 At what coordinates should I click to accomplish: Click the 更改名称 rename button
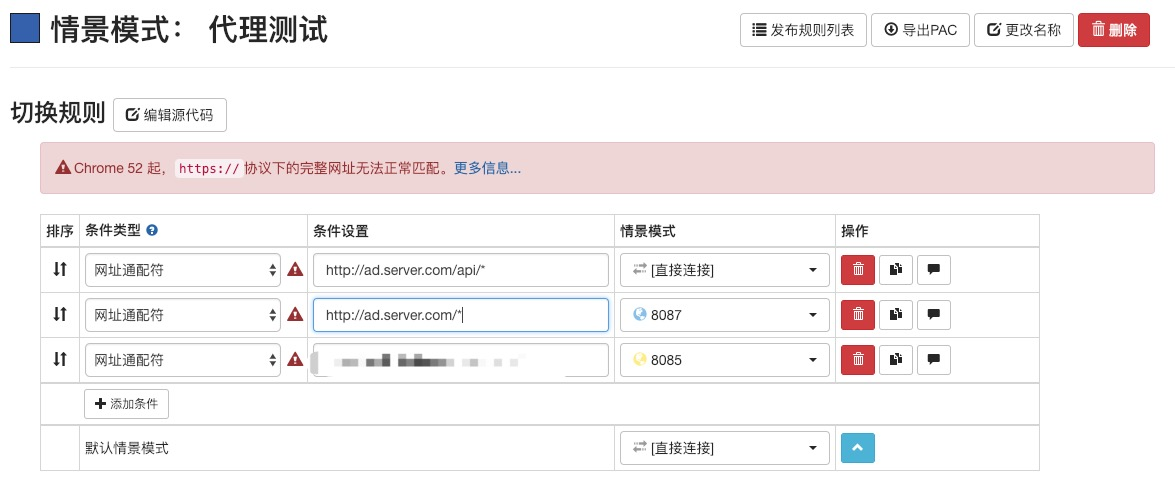[1024, 30]
